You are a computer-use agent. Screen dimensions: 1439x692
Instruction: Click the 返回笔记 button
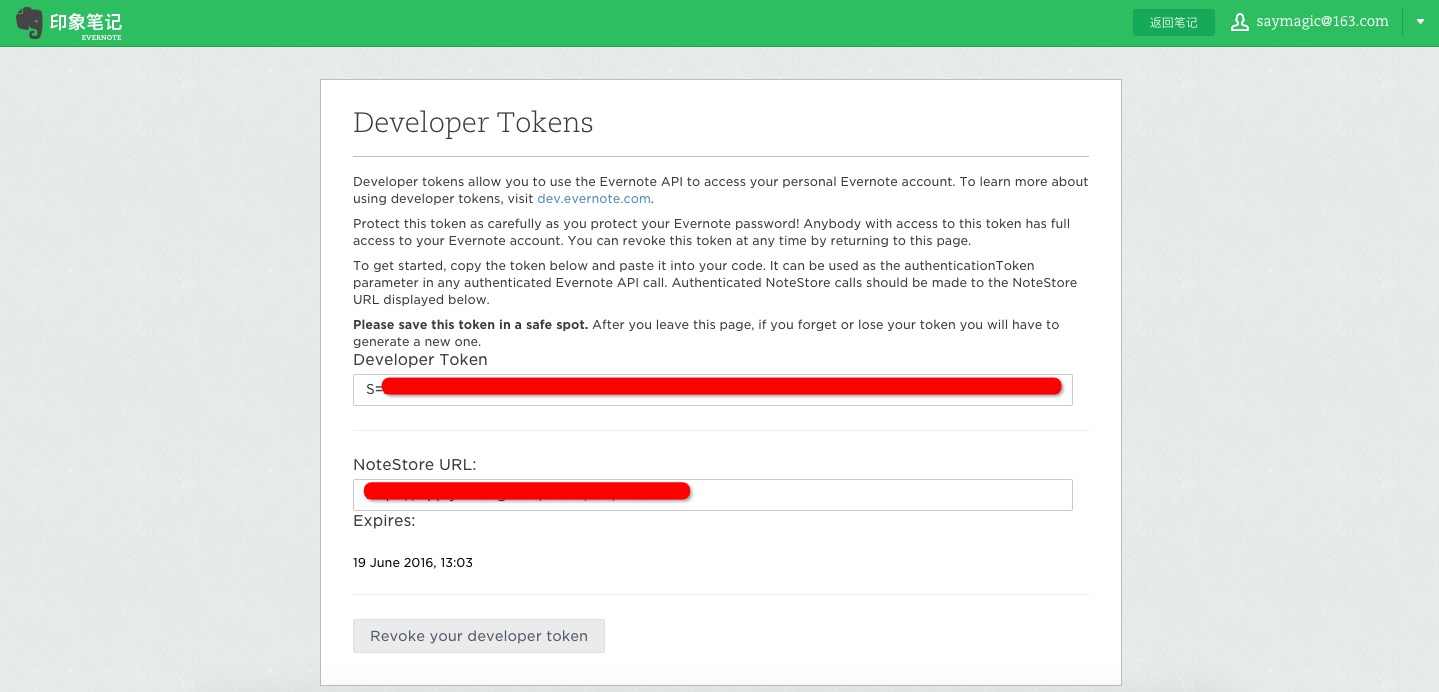point(1173,22)
